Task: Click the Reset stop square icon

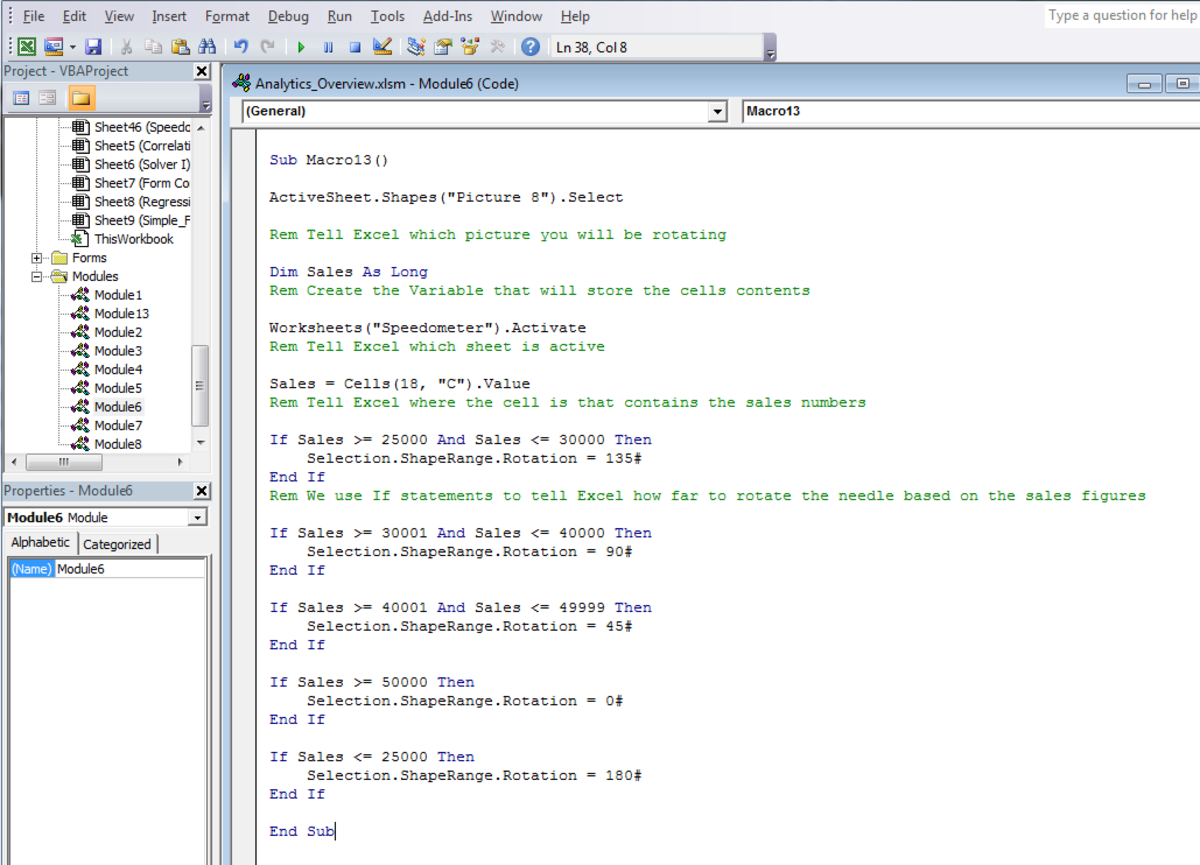Action: [x=355, y=47]
